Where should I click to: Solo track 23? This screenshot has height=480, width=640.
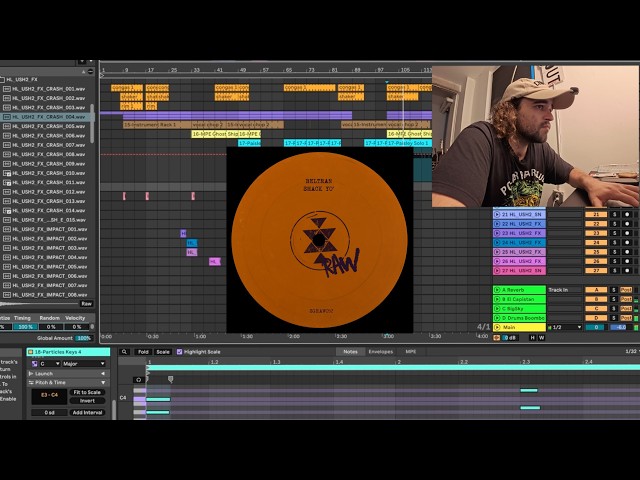(614, 233)
